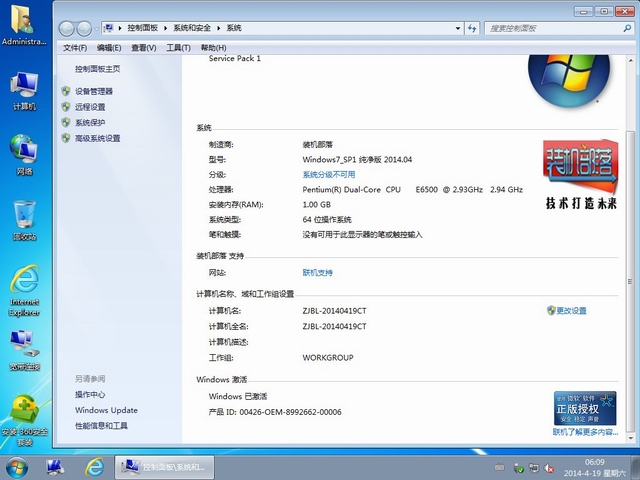The width and height of the screenshot is (640, 480).
Task: Click inside the 搜索控制面板 search box
Action: [x=554, y=28]
